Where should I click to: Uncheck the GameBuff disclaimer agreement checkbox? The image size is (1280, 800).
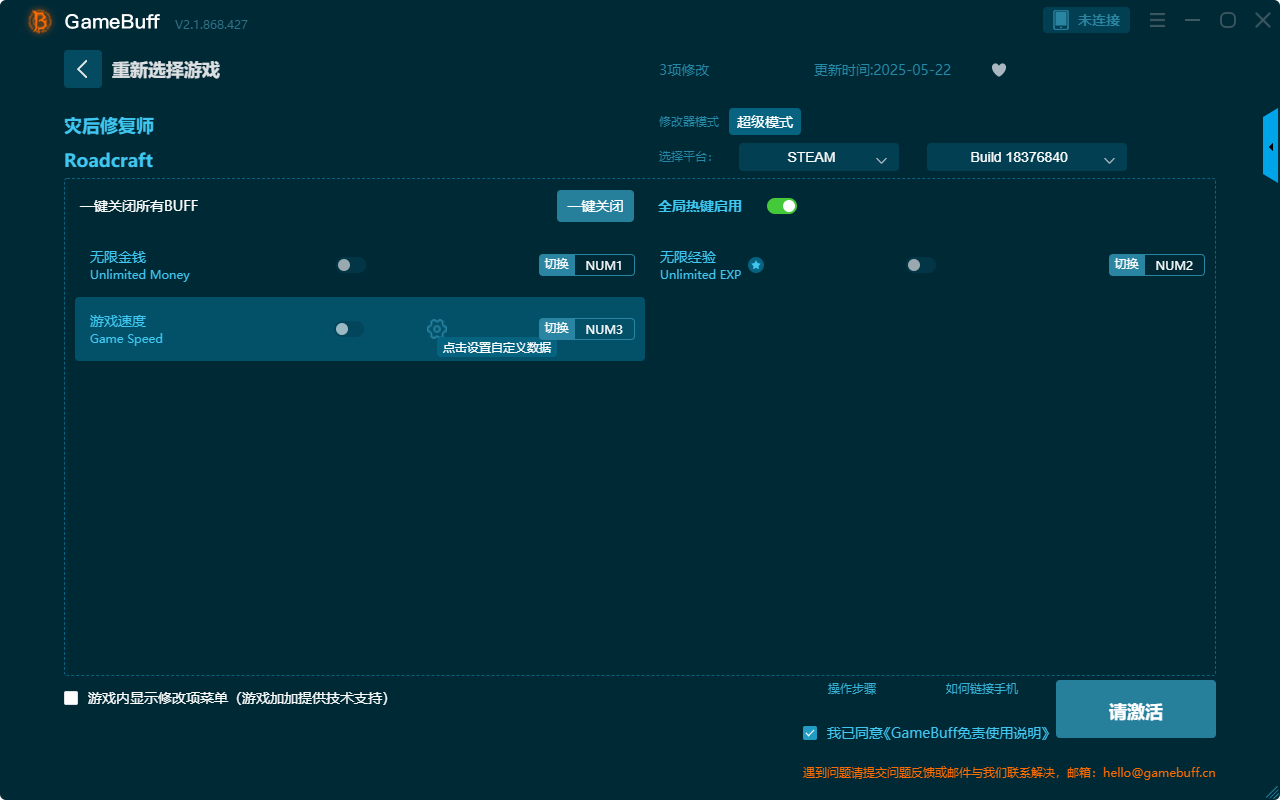coord(810,733)
